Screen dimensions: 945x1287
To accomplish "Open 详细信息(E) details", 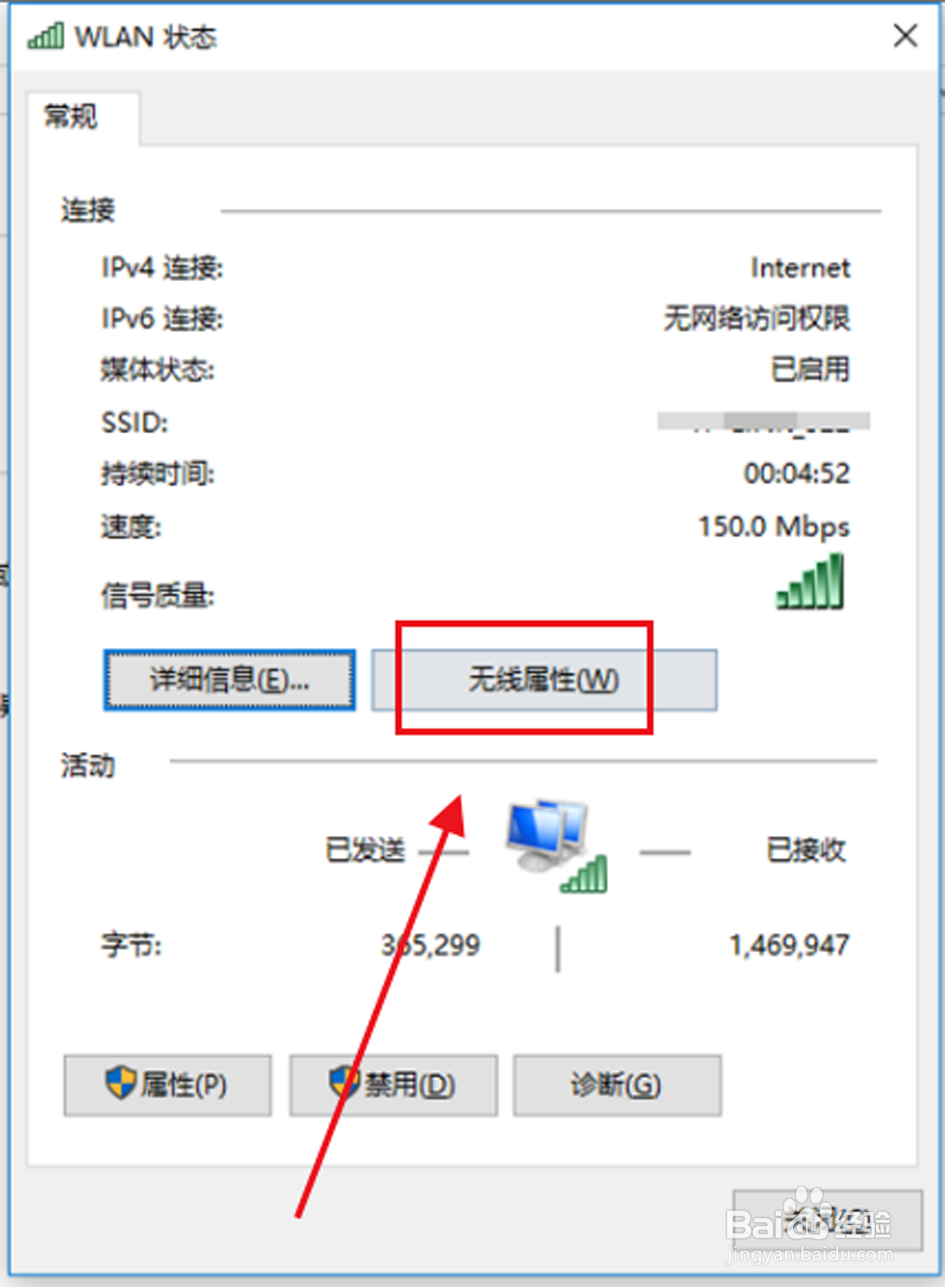I will tap(229, 681).
